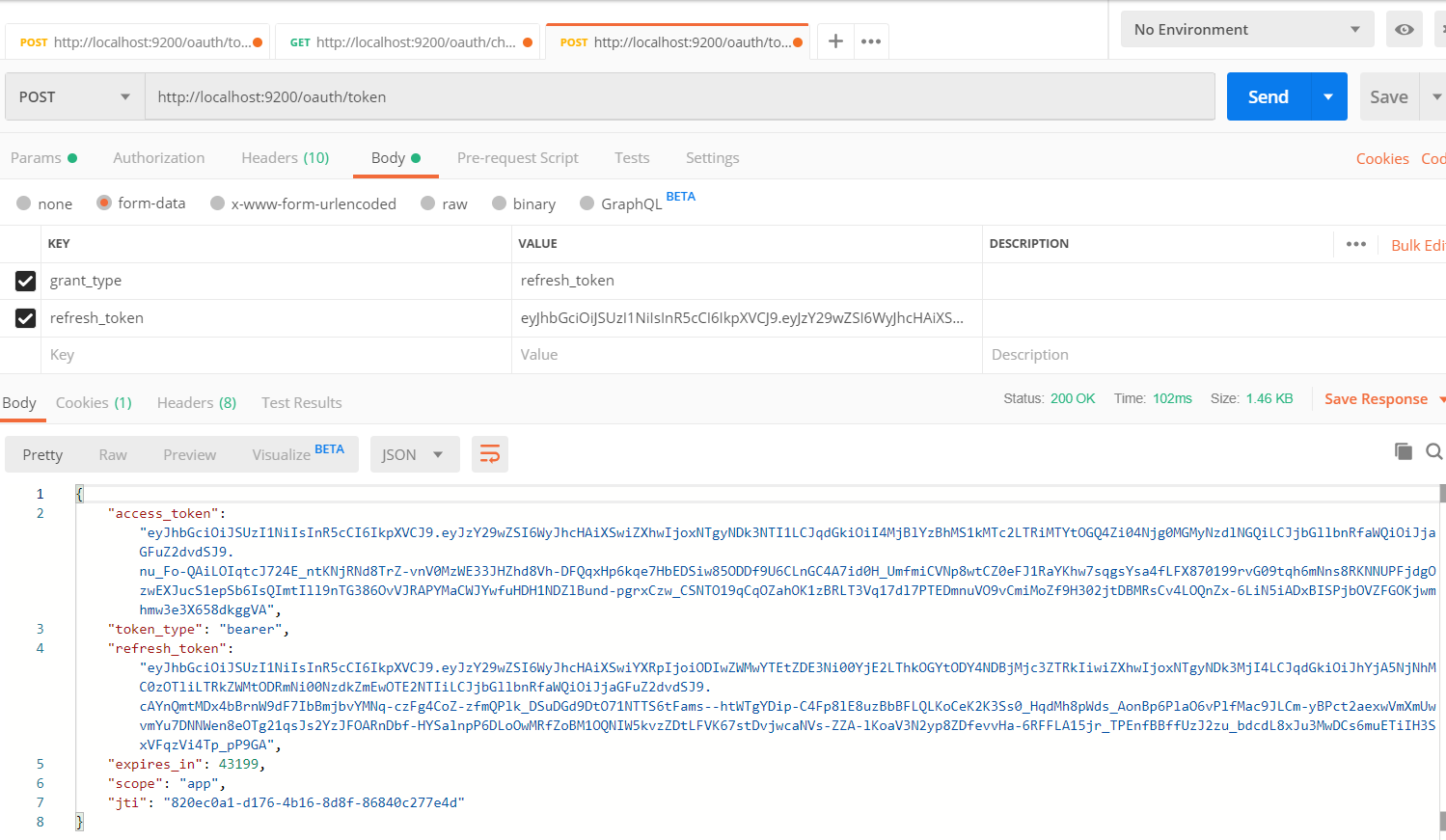1446x840 pixels.
Task: Click Save Response button
Action: click(x=1376, y=399)
